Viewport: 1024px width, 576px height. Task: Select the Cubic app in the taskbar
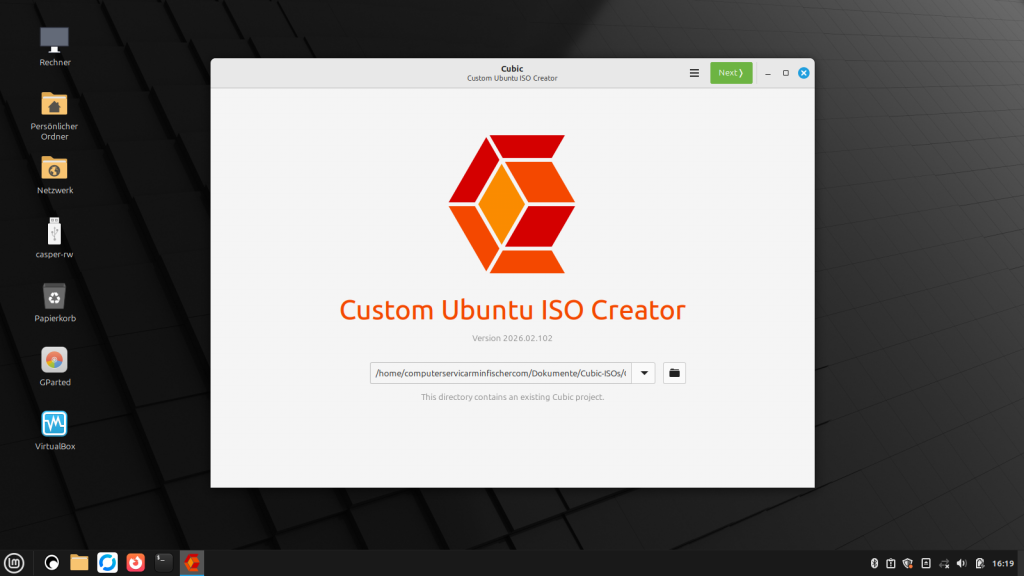click(x=192, y=562)
